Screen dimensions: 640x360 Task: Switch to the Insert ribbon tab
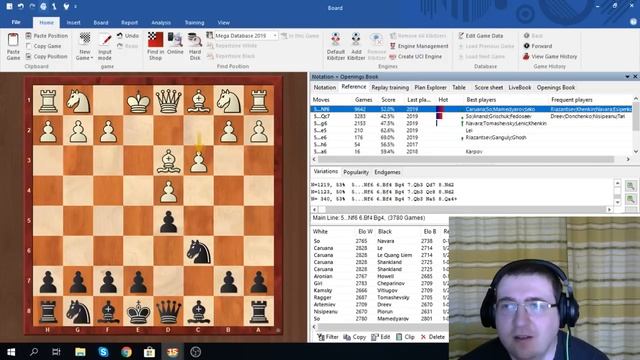(73, 23)
